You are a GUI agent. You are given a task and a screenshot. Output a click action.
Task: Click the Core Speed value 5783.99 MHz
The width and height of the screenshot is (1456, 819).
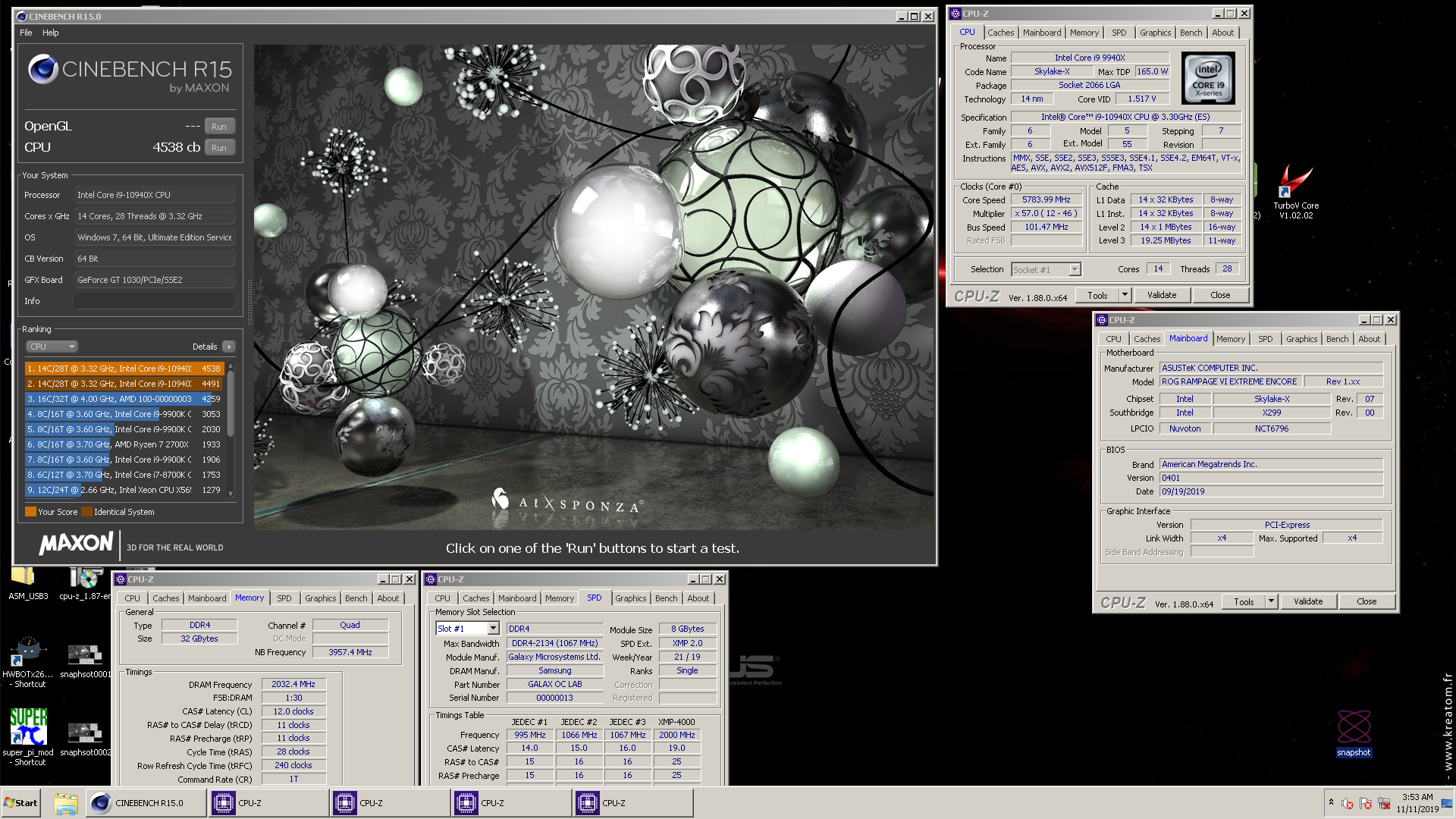click(1046, 200)
